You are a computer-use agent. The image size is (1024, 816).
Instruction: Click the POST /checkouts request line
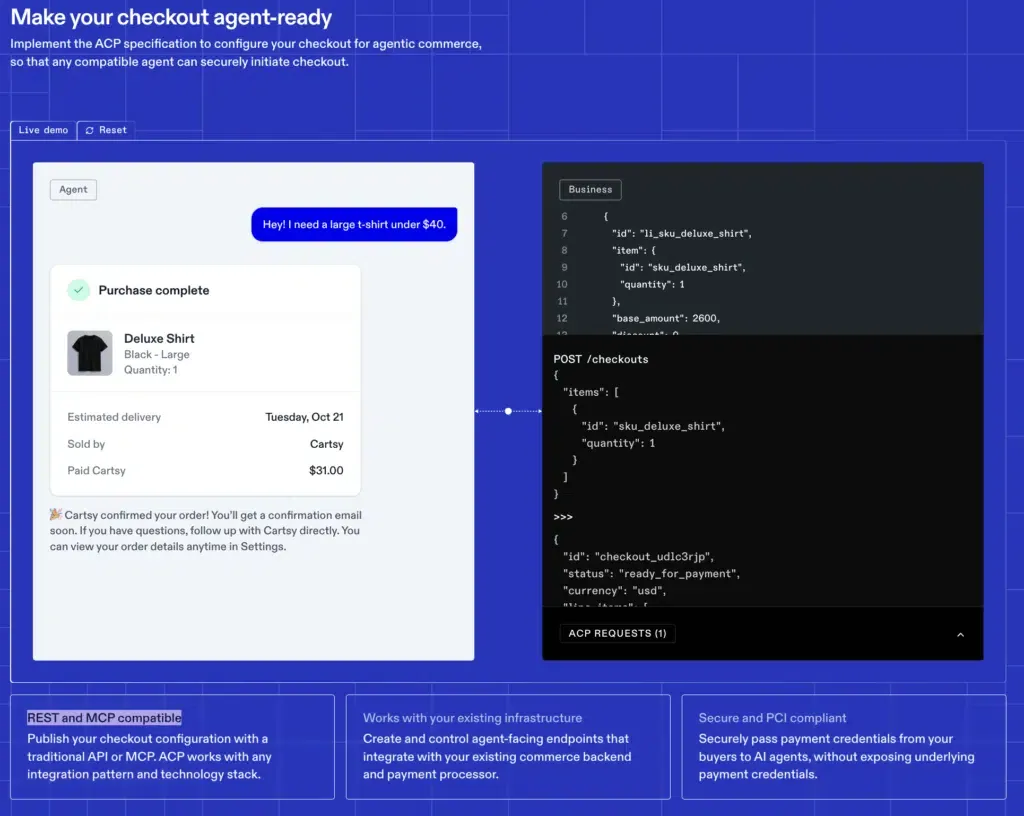click(601, 359)
